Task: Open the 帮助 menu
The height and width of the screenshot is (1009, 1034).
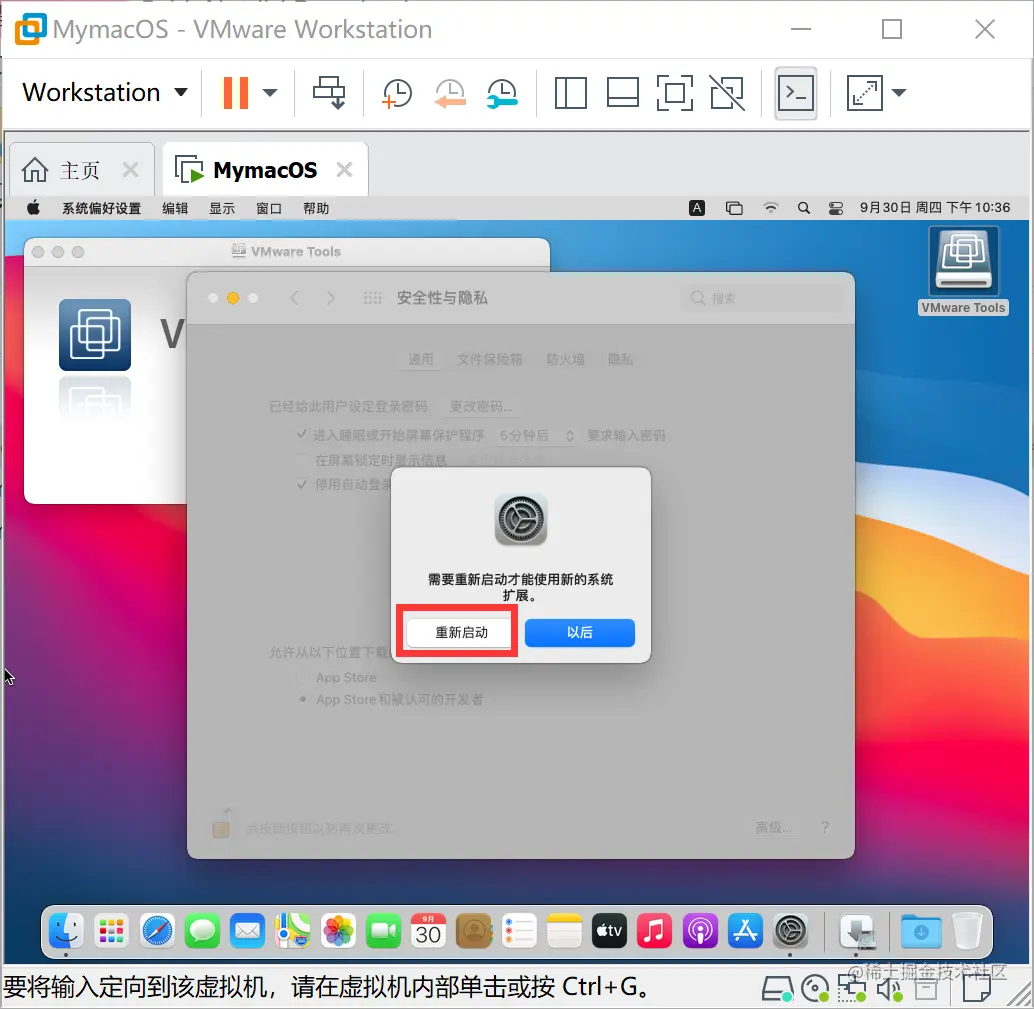Action: click(316, 208)
